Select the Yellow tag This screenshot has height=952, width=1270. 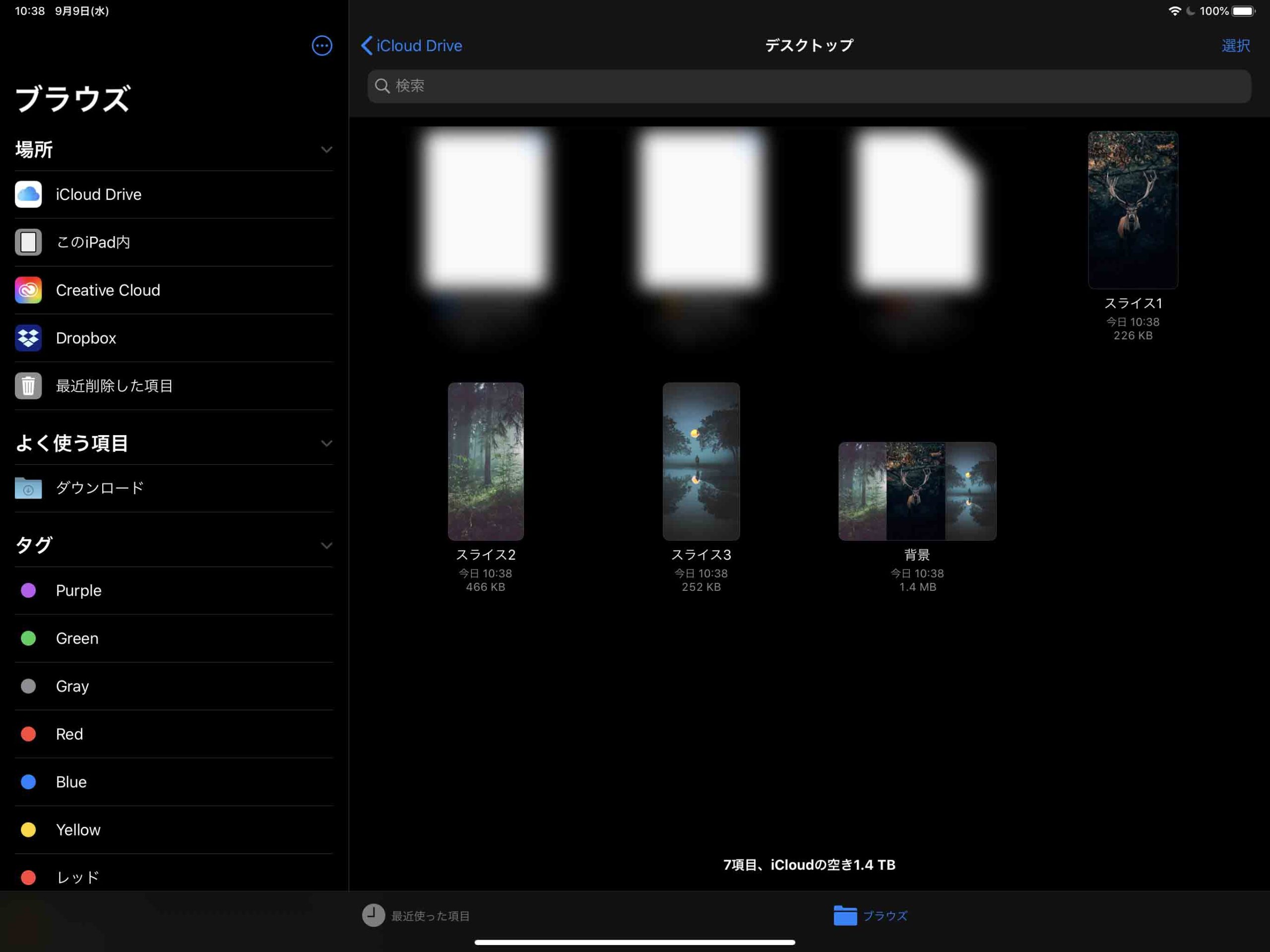(x=77, y=829)
